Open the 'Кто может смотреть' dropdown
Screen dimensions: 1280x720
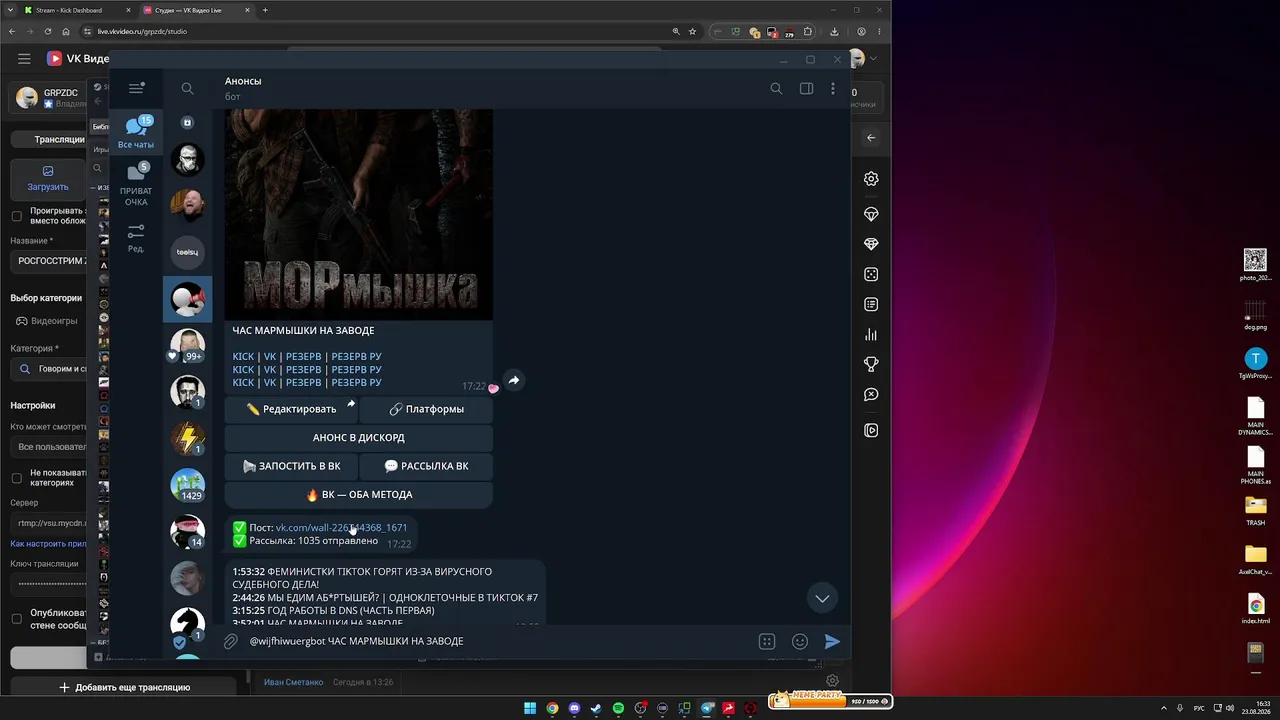(50, 447)
